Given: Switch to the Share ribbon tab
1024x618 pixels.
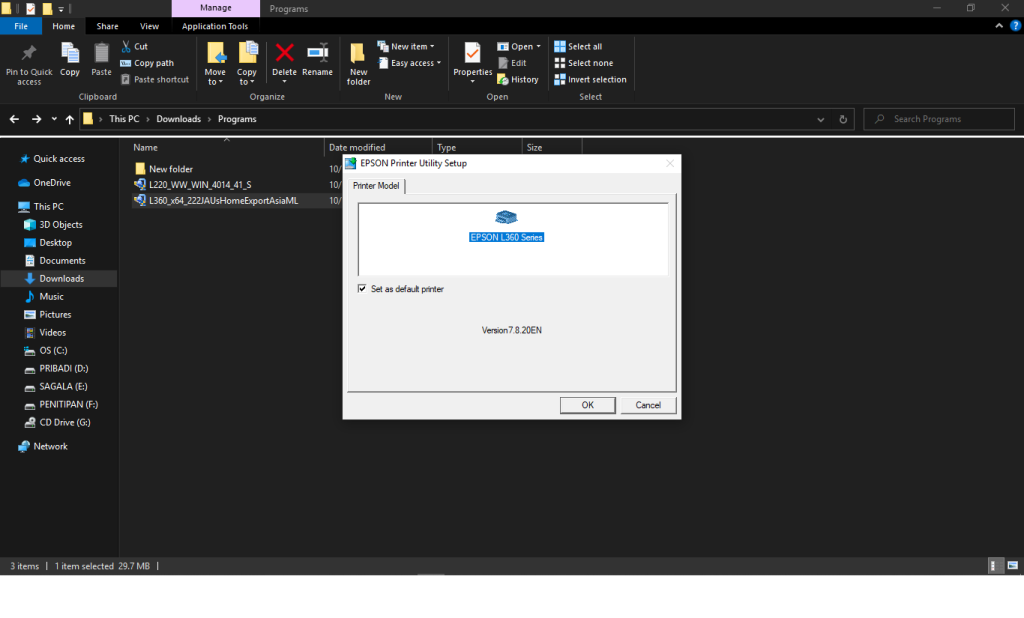Looking at the screenshot, I should (107, 26).
